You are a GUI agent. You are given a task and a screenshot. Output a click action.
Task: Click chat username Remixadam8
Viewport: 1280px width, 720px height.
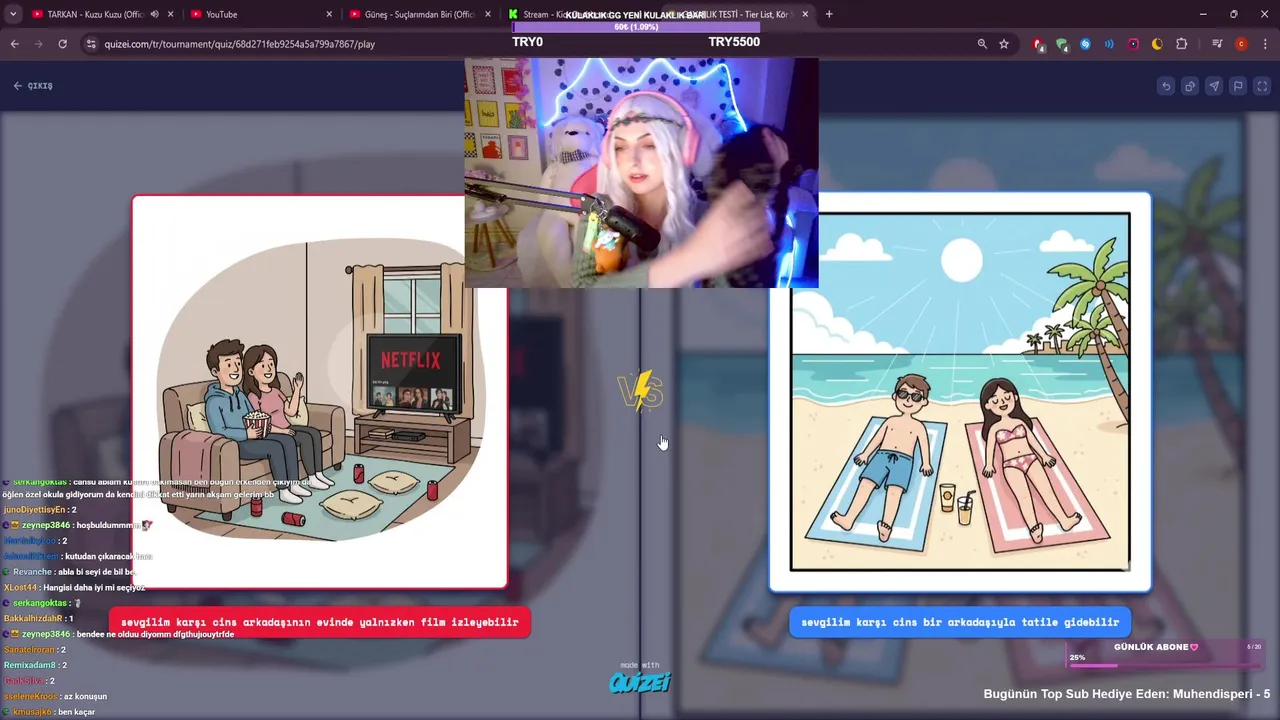(29, 665)
